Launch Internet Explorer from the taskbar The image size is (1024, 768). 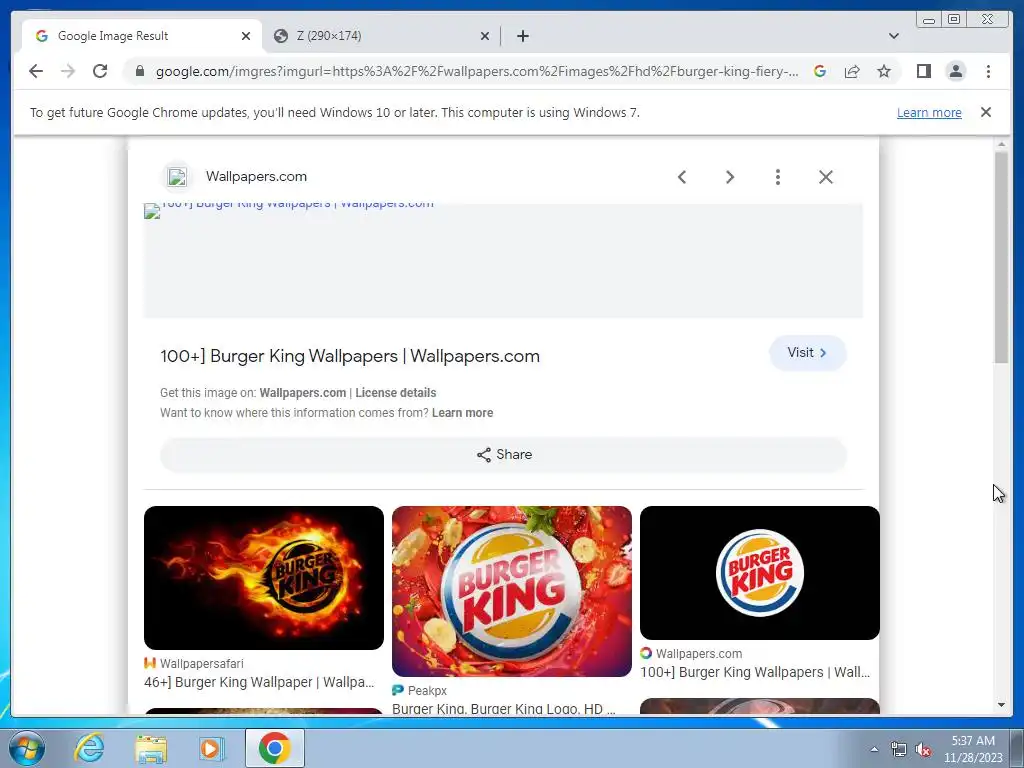pos(89,748)
